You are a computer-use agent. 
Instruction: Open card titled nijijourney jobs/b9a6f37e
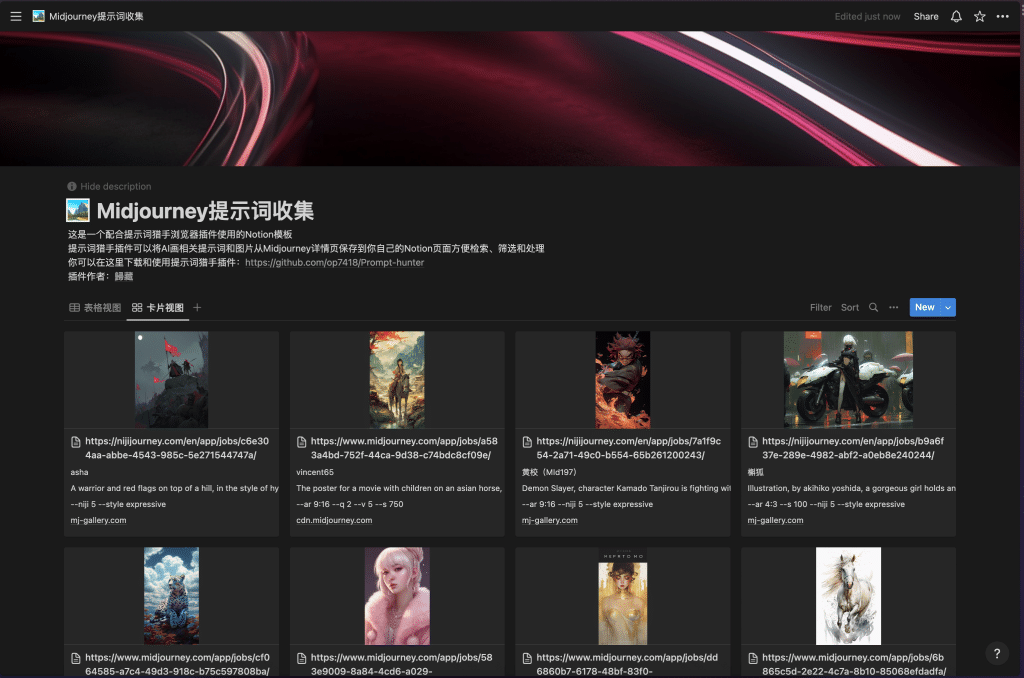[x=853, y=448]
